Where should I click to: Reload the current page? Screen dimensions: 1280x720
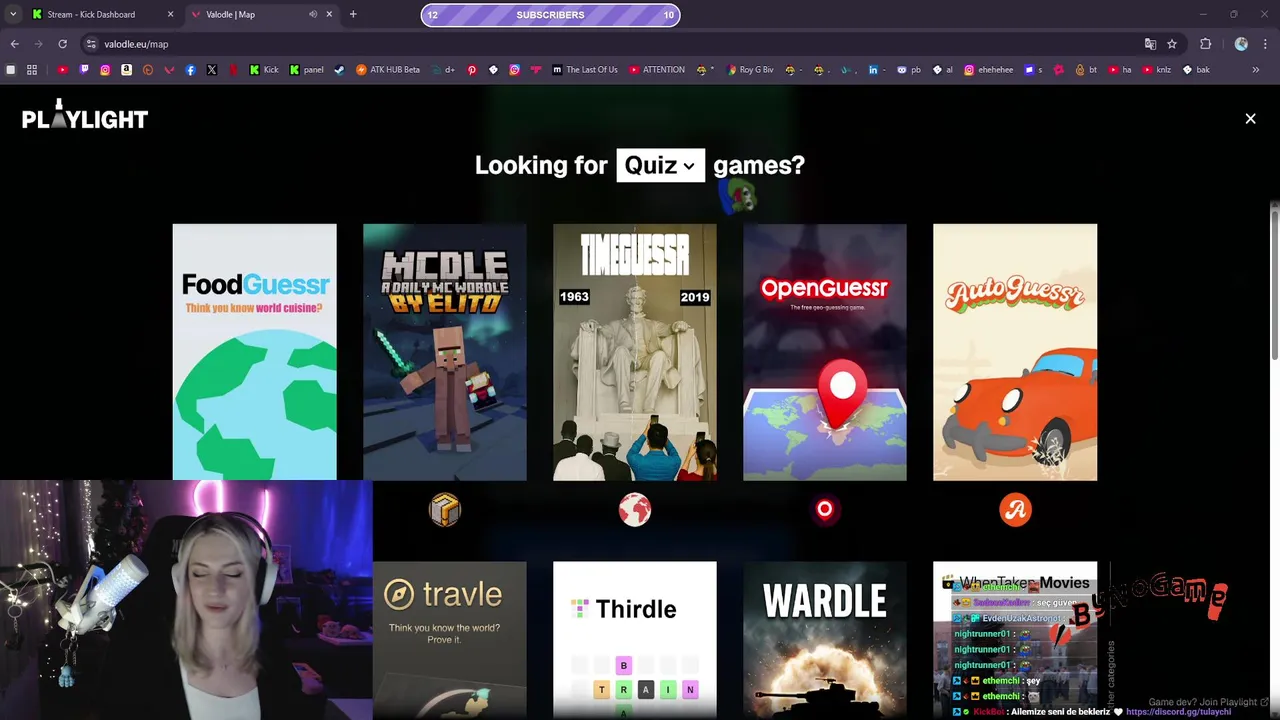(x=62, y=44)
